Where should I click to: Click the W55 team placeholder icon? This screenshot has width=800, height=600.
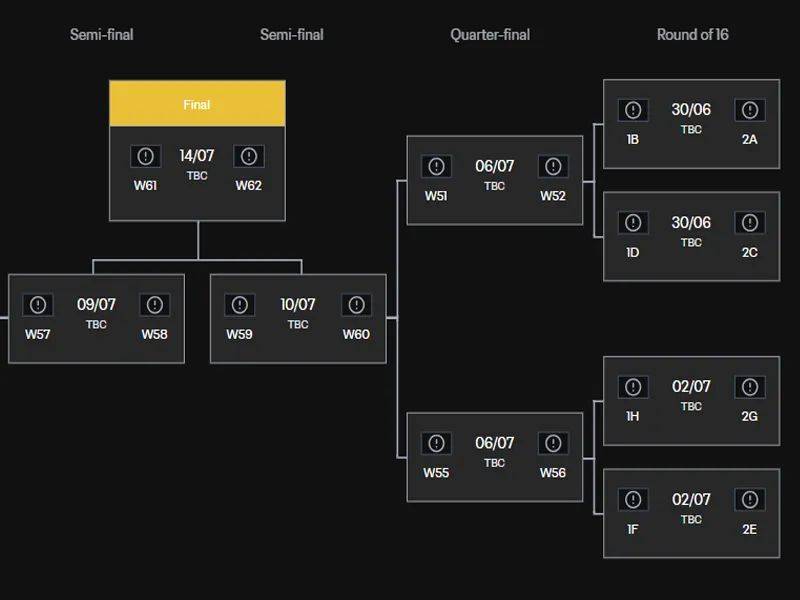coord(436,443)
